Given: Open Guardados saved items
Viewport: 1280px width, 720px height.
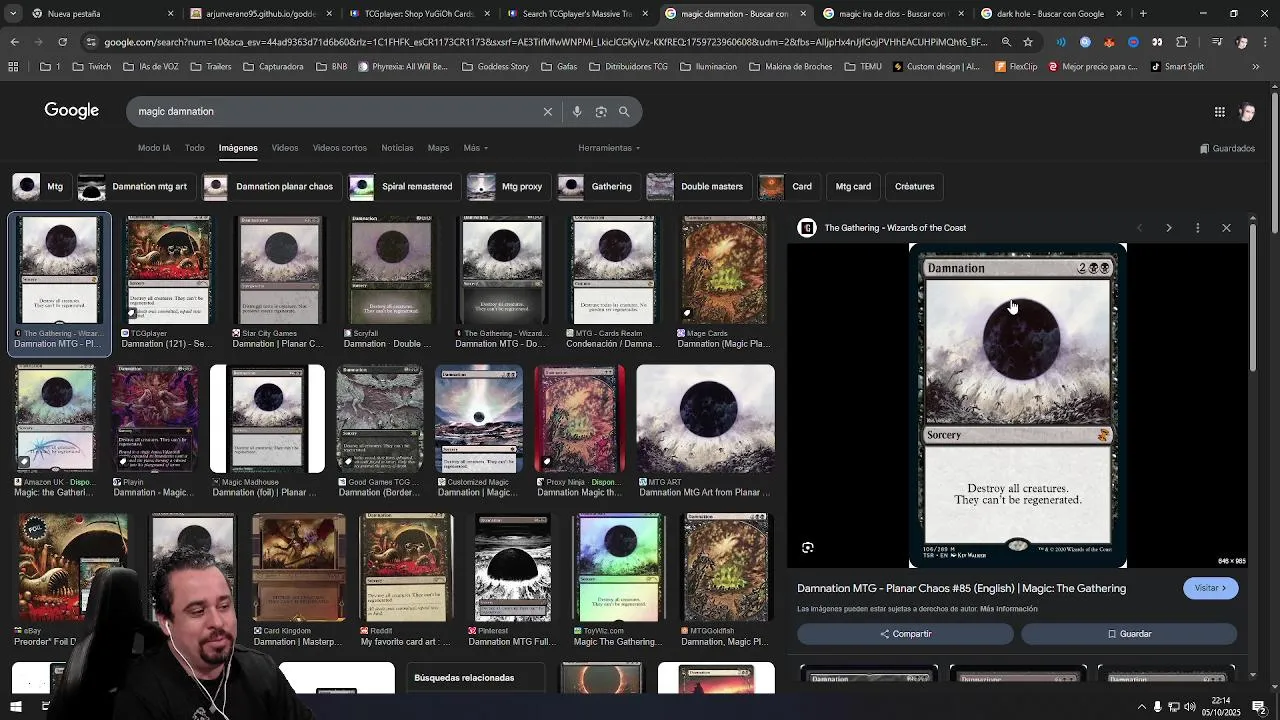Looking at the screenshot, I should 1227,148.
